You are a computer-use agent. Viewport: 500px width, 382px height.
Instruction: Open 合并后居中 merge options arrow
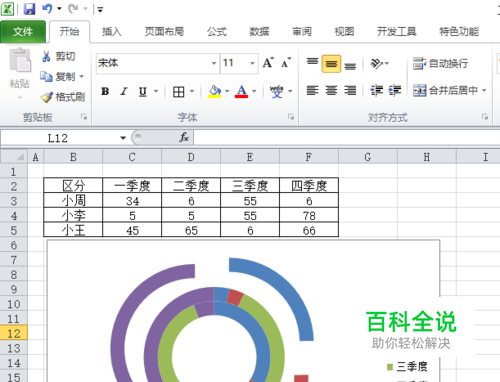484,90
